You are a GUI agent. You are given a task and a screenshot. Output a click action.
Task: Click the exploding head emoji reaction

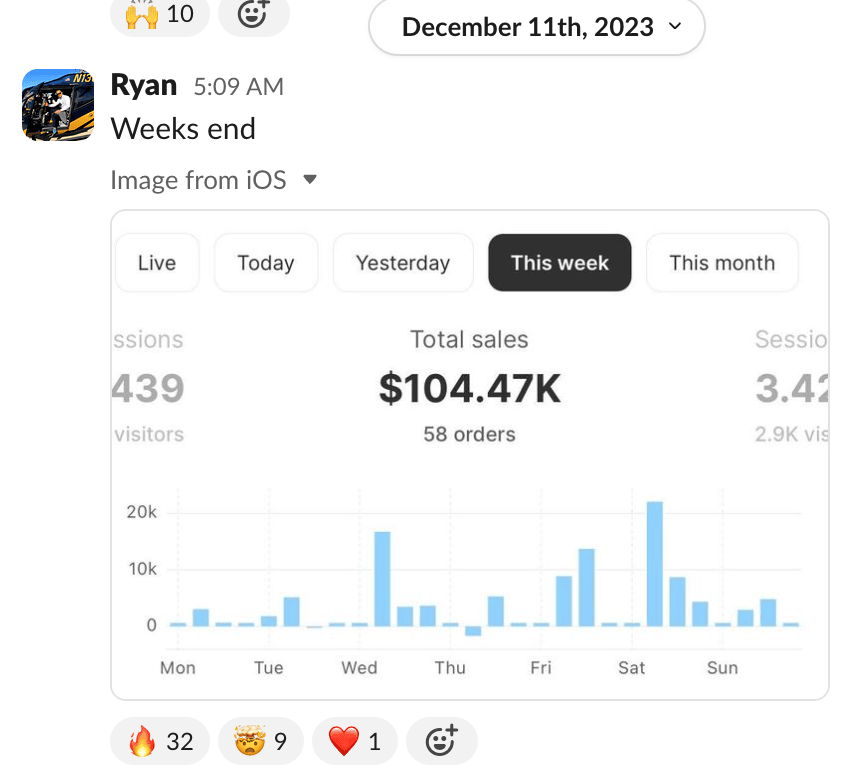click(260, 741)
